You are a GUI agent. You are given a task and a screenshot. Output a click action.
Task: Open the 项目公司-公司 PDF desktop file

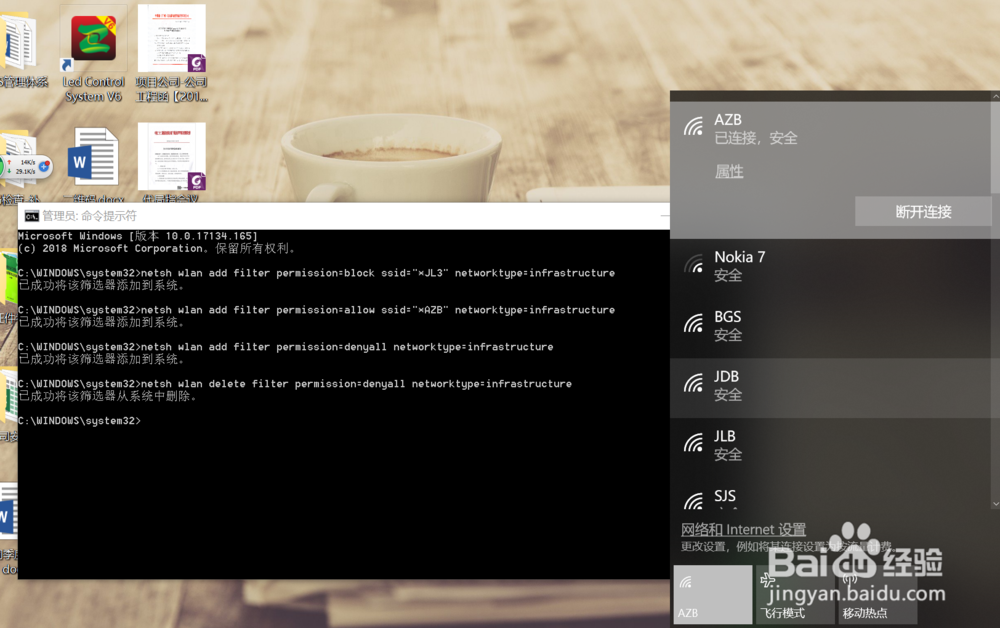pyautogui.click(x=172, y=55)
